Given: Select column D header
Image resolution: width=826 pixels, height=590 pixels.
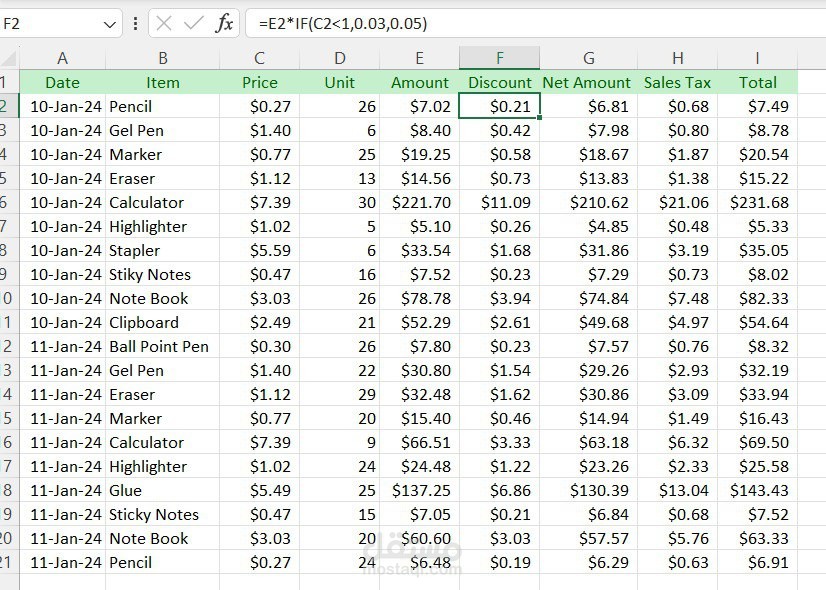Looking at the screenshot, I should click(339, 58).
